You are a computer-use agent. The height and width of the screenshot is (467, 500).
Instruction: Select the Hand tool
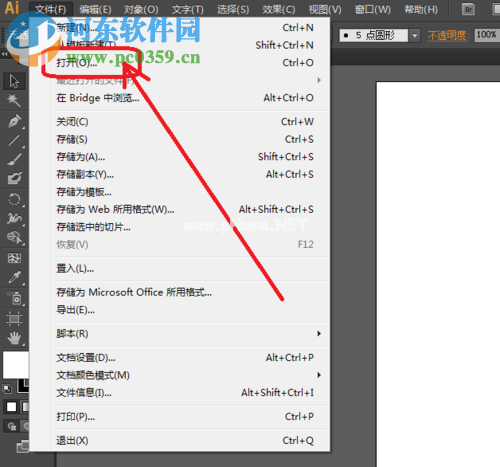pos(14,338)
